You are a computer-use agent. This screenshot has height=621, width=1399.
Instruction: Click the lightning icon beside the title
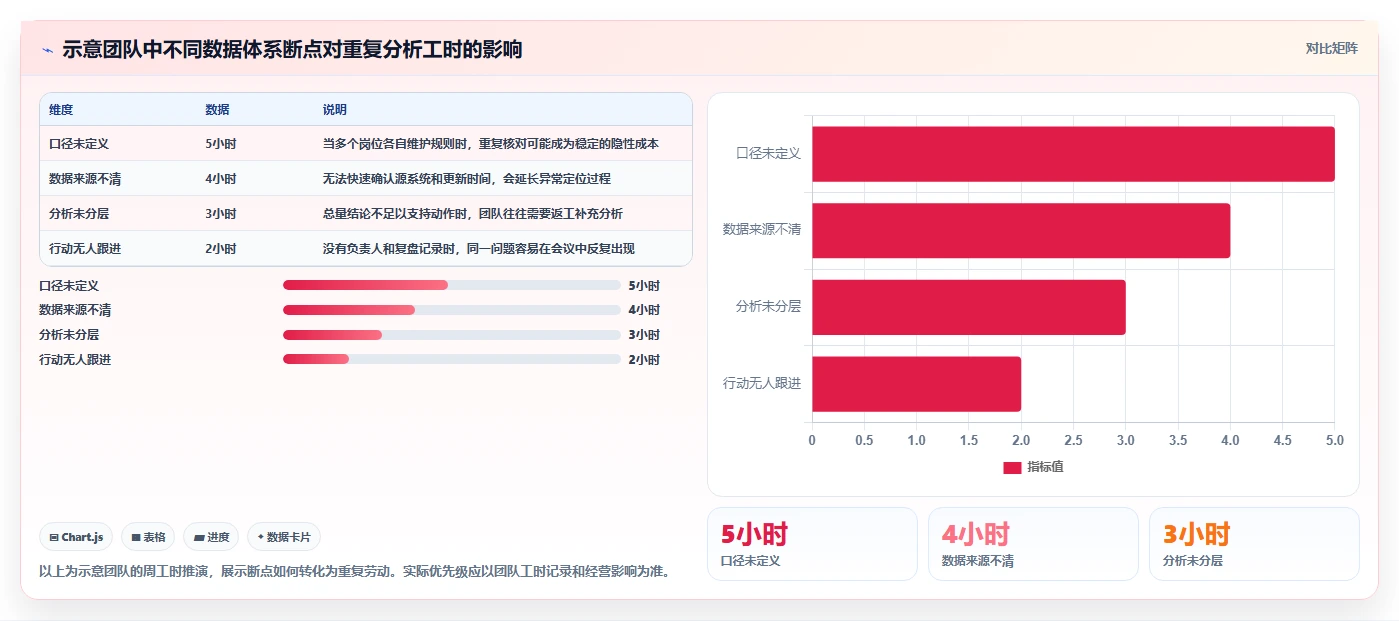point(47,50)
